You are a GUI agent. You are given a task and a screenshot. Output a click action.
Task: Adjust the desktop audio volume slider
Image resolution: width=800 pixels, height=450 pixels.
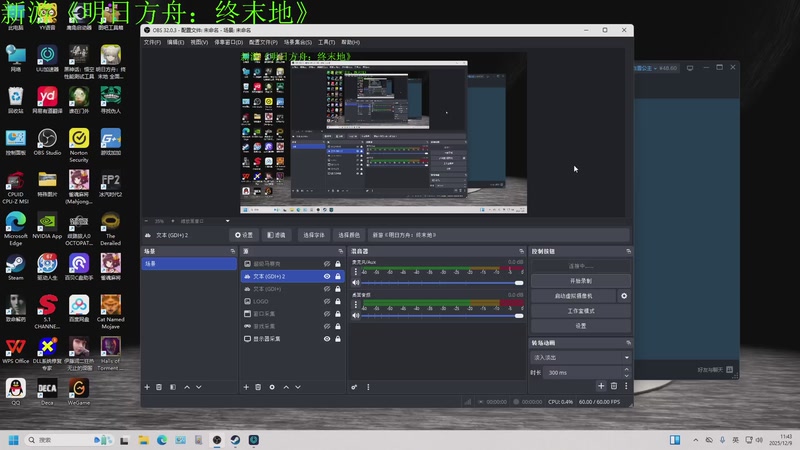442,315
